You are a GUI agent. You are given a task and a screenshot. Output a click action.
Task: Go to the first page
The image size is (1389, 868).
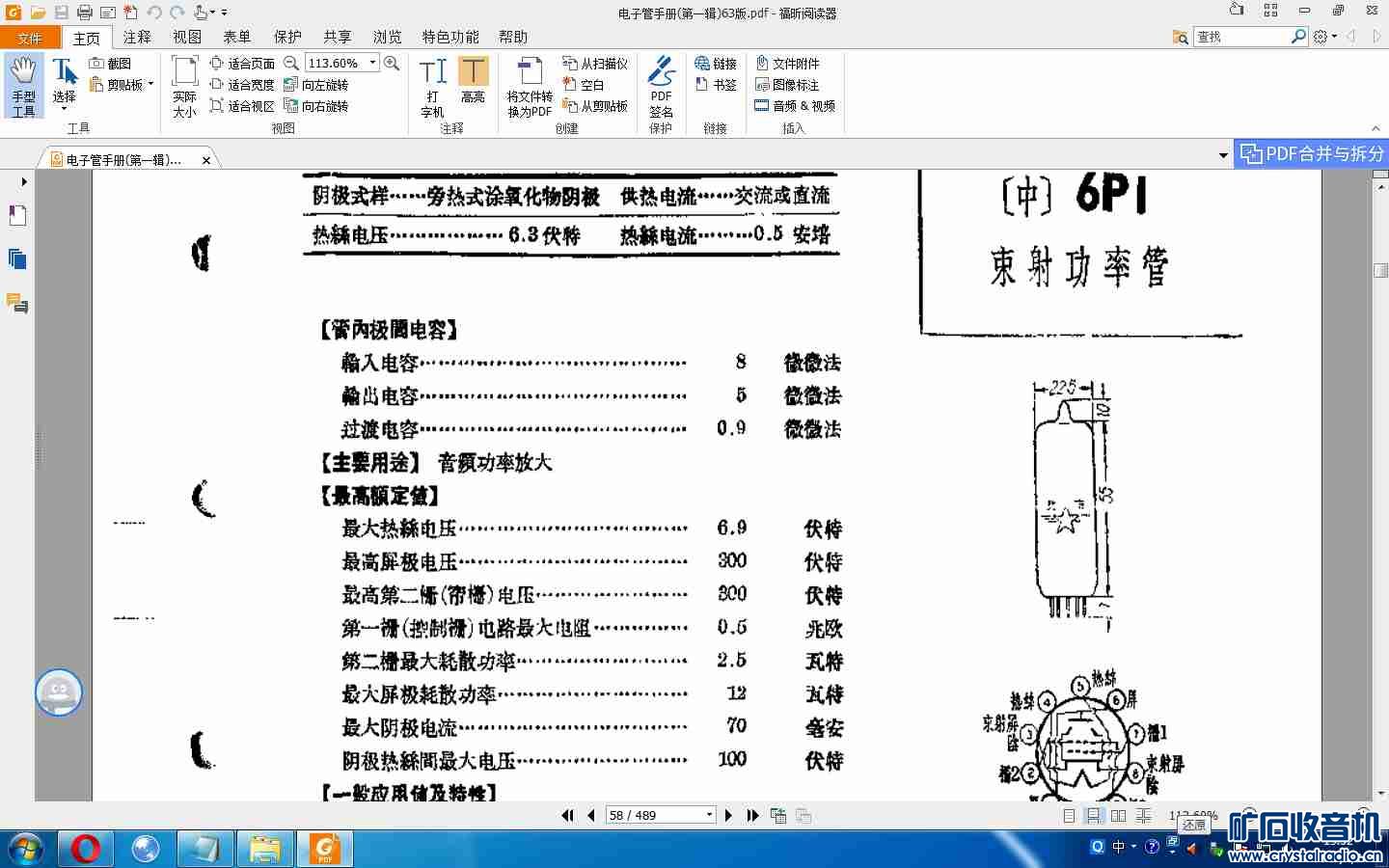point(567,816)
